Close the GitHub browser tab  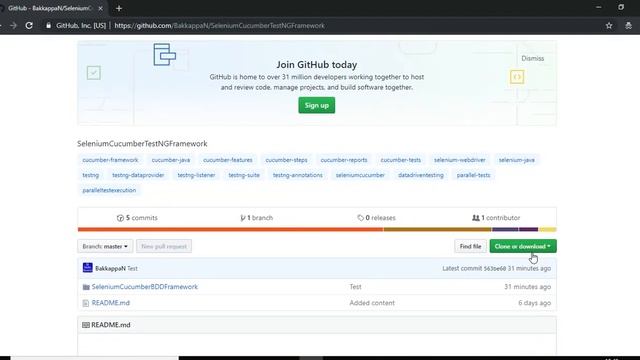coord(100,8)
